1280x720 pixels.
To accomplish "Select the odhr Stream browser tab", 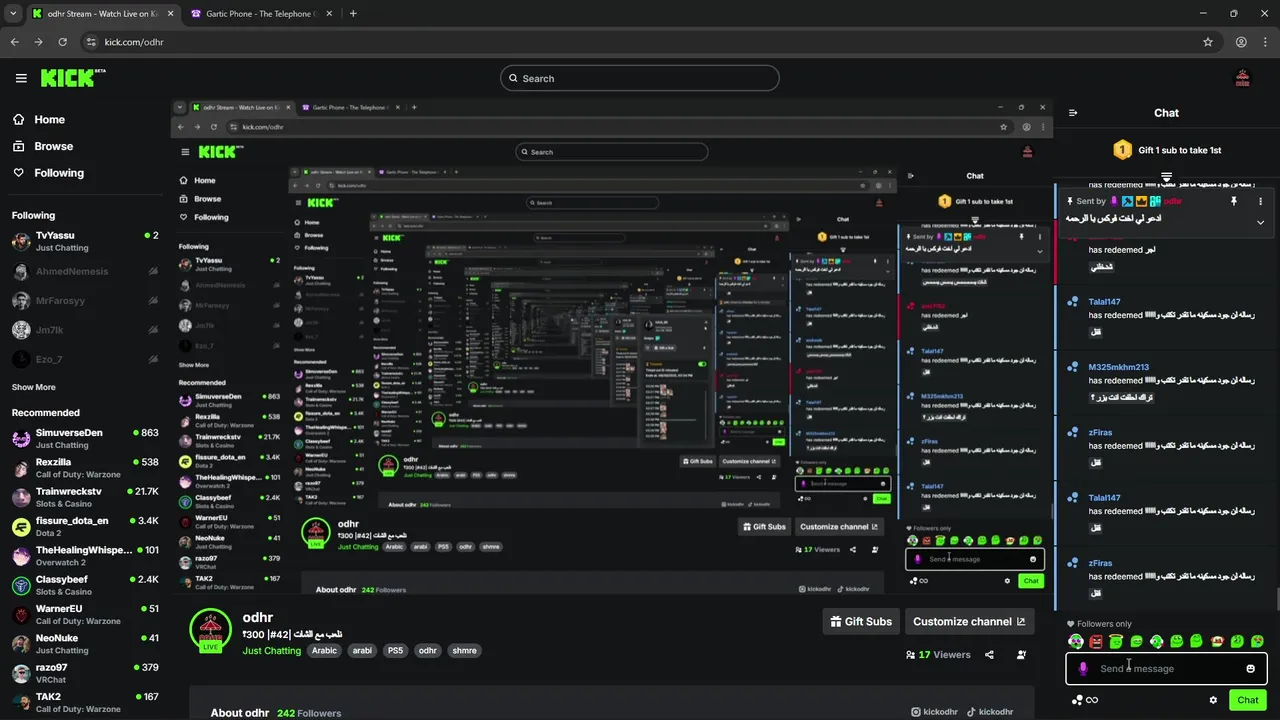I will coord(104,14).
